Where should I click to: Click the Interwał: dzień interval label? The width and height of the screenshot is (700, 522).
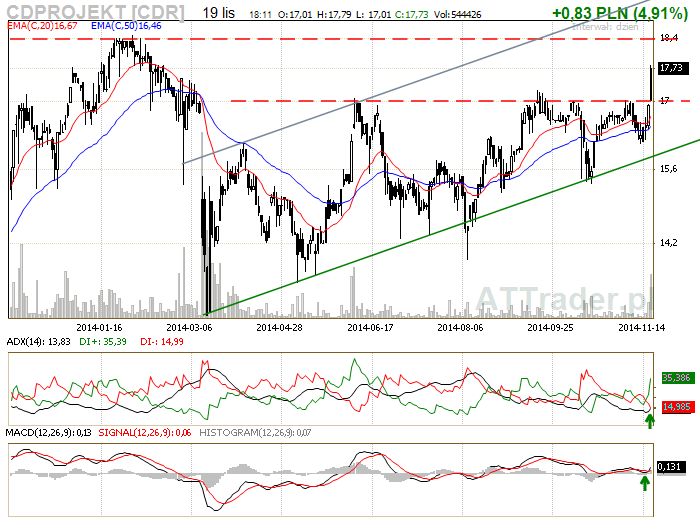click(x=605, y=27)
